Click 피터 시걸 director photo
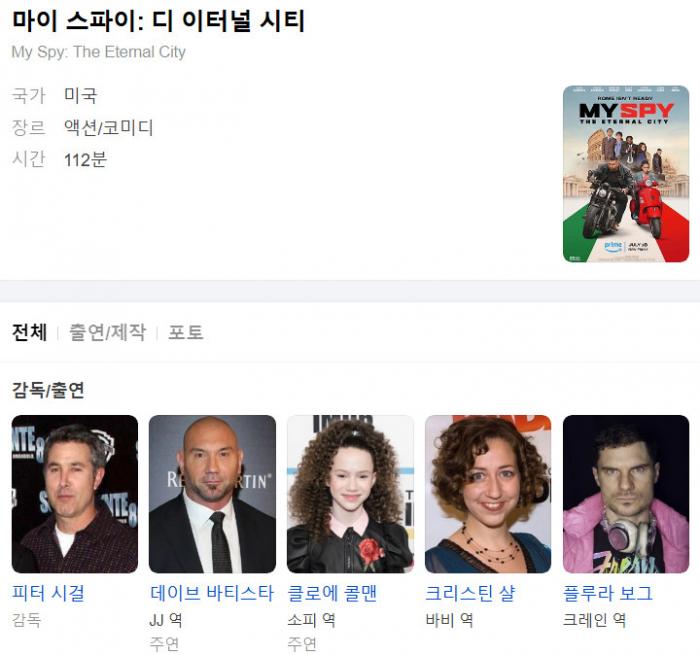This screenshot has height=655, width=700. point(75,494)
